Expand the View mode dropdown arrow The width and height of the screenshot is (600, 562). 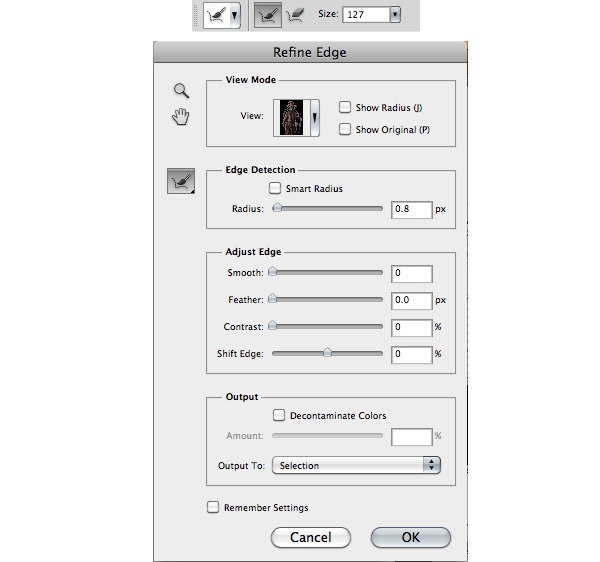click(x=315, y=117)
